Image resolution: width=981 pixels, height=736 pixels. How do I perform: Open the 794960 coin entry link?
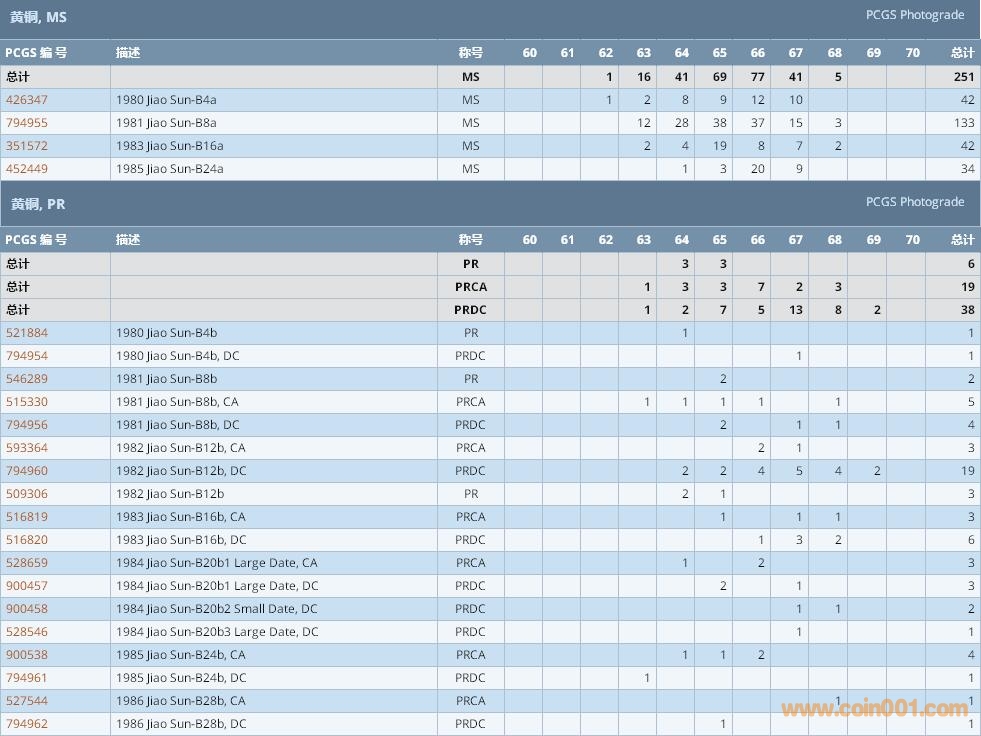coord(27,471)
